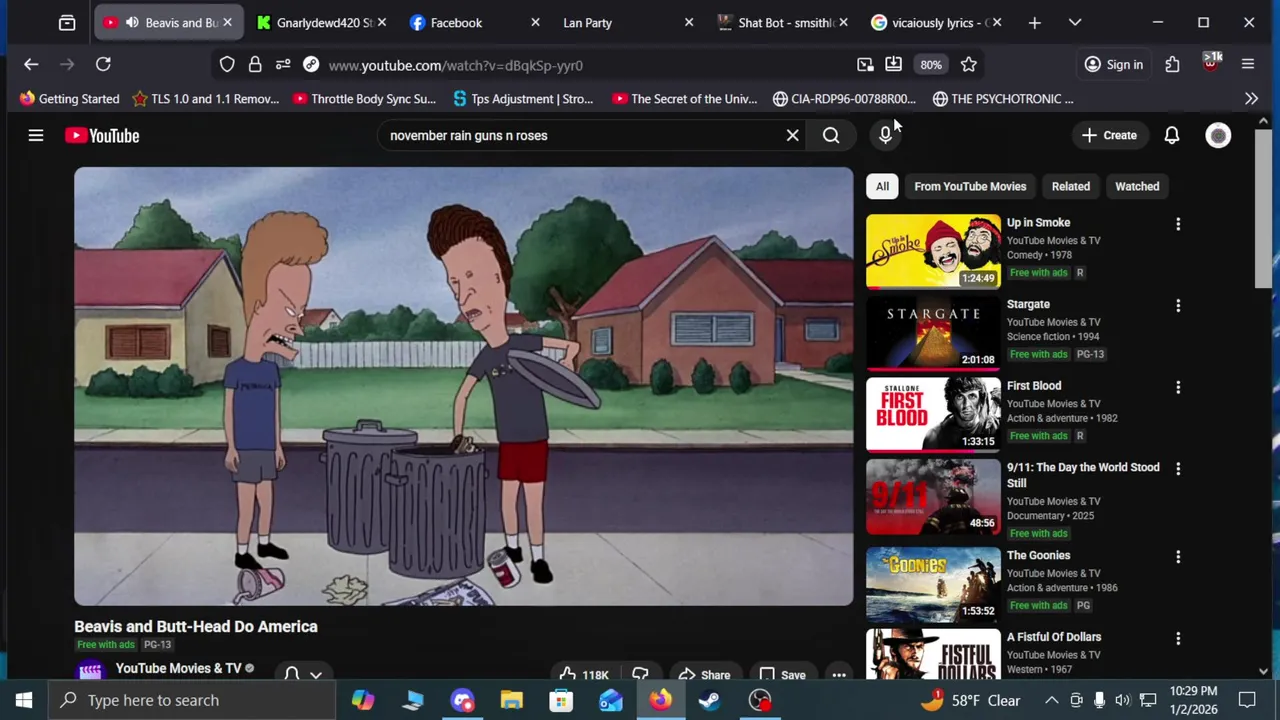The image size is (1280, 720).
Task: Open options for Up in Smoke
Action: (x=1178, y=224)
